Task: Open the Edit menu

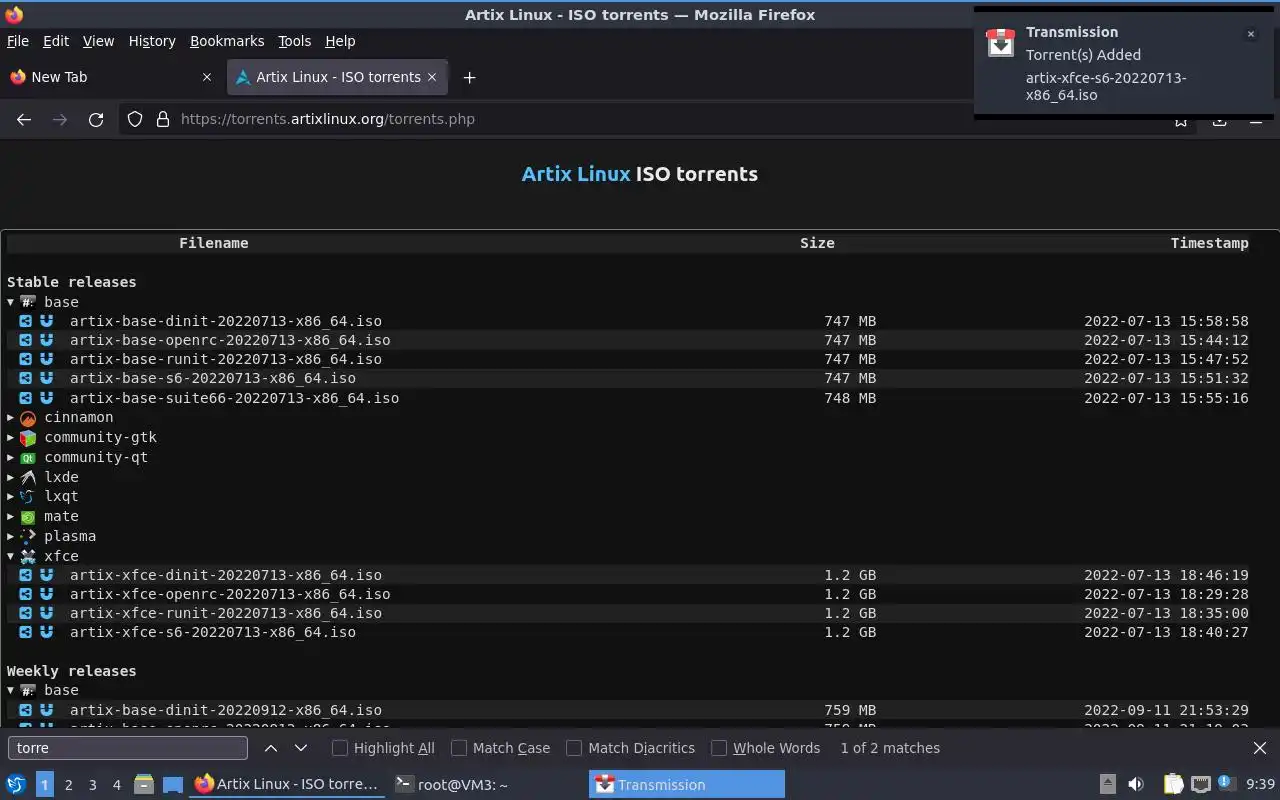Action: click(x=56, y=41)
